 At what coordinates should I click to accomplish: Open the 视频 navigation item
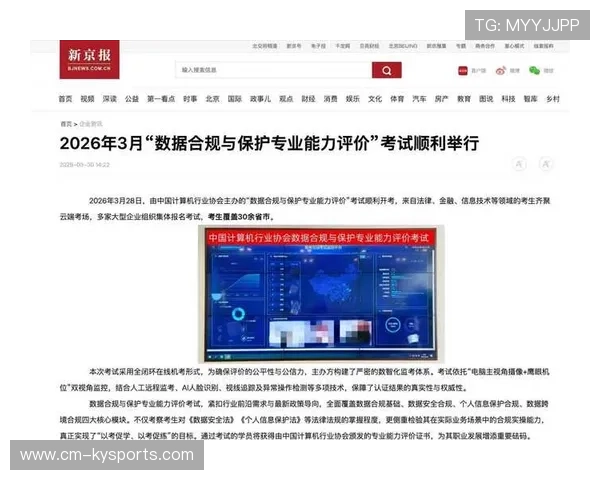87,99
